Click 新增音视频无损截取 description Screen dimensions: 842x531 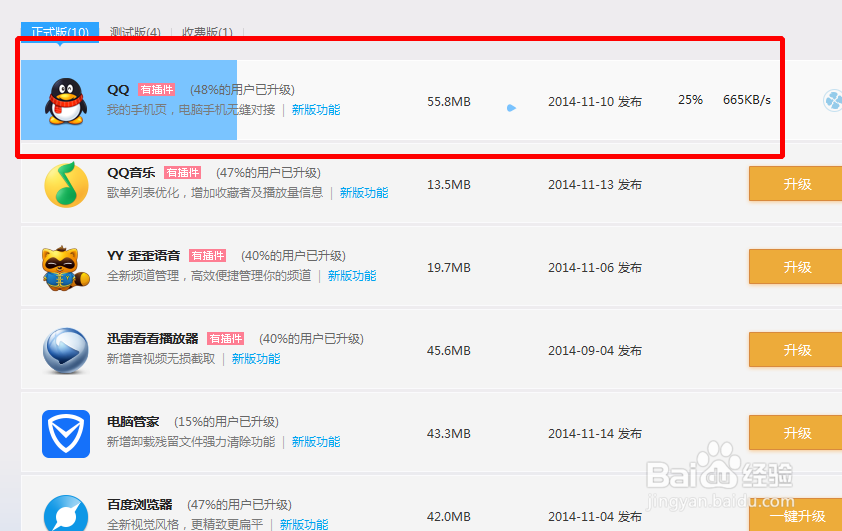point(161,359)
